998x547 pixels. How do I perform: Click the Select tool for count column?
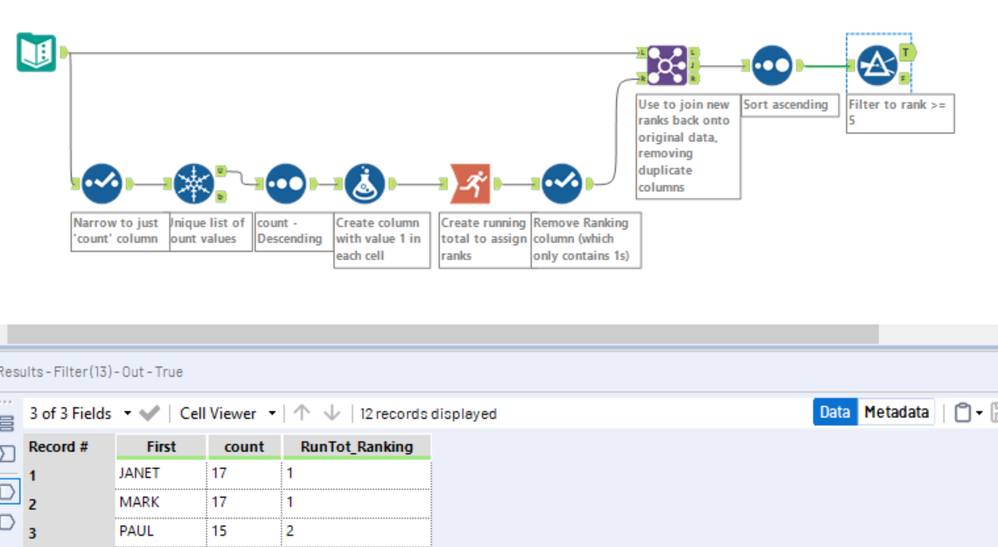pyautogui.click(x=102, y=183)
